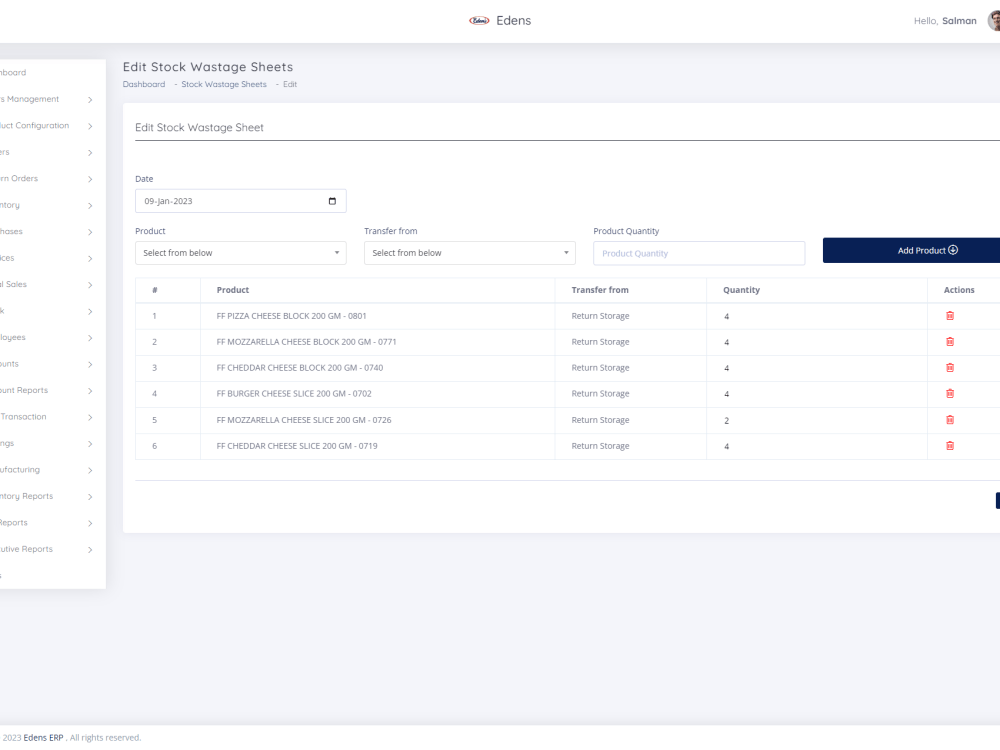Open the Inventory sidebar item
The height and width of the screenshot is (750, 1000).
[10, 205]
